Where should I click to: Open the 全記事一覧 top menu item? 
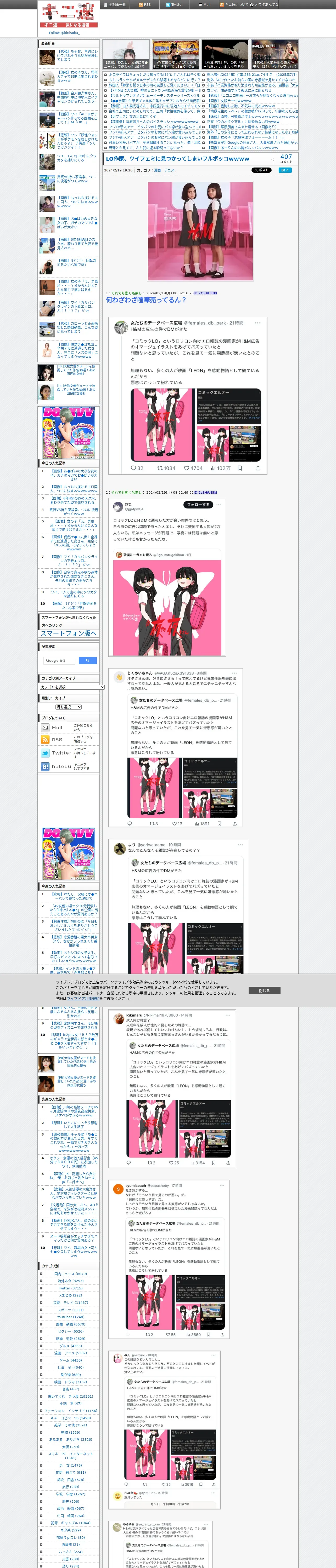[115, 4]
